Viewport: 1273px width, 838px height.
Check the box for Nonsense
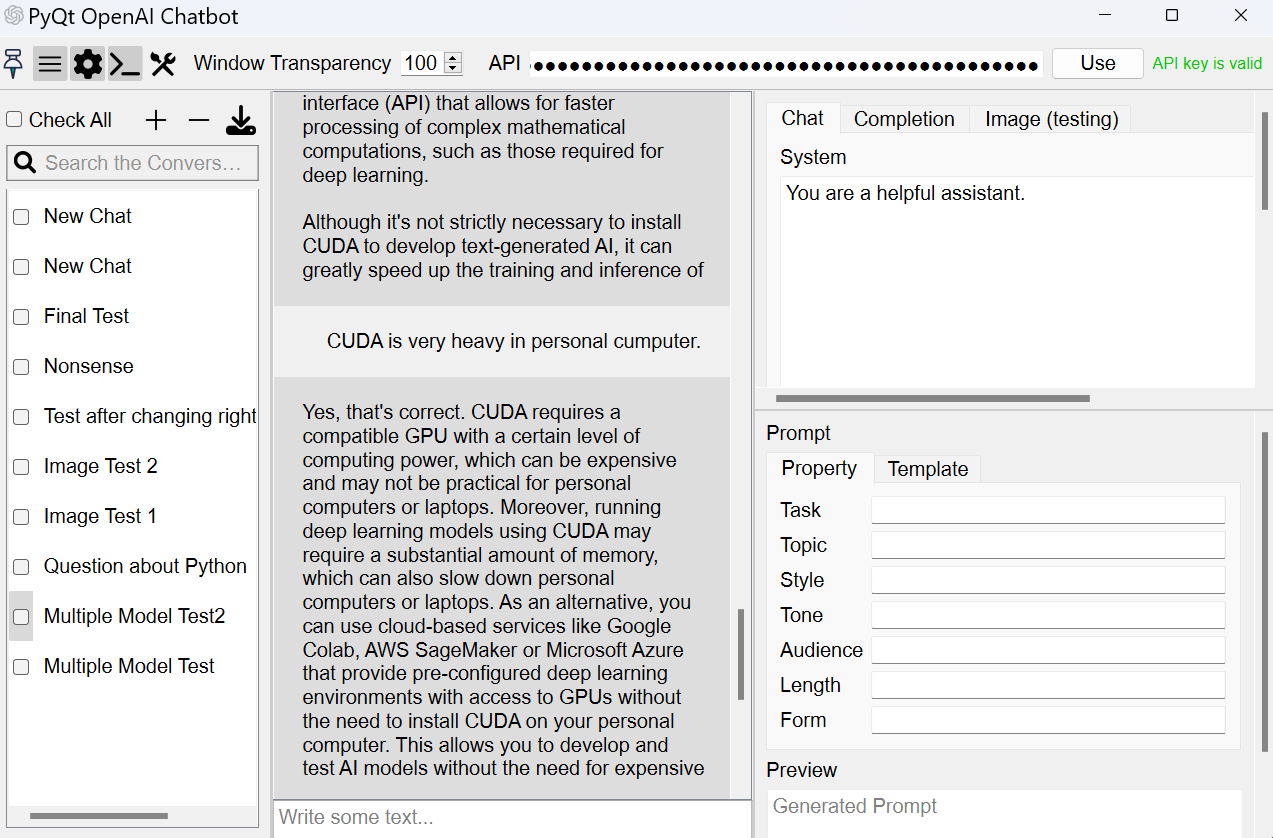21,367
